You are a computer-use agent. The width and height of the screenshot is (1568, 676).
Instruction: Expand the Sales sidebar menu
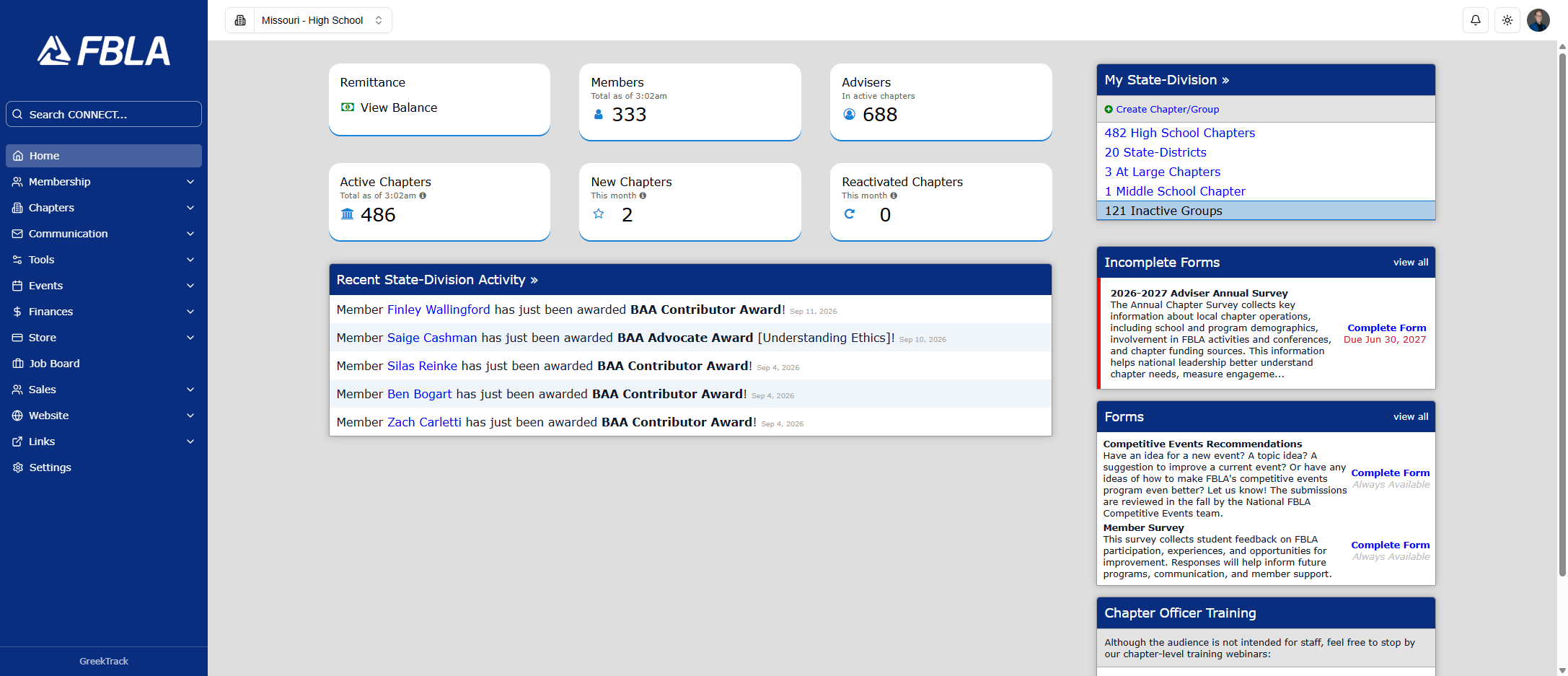104,390
